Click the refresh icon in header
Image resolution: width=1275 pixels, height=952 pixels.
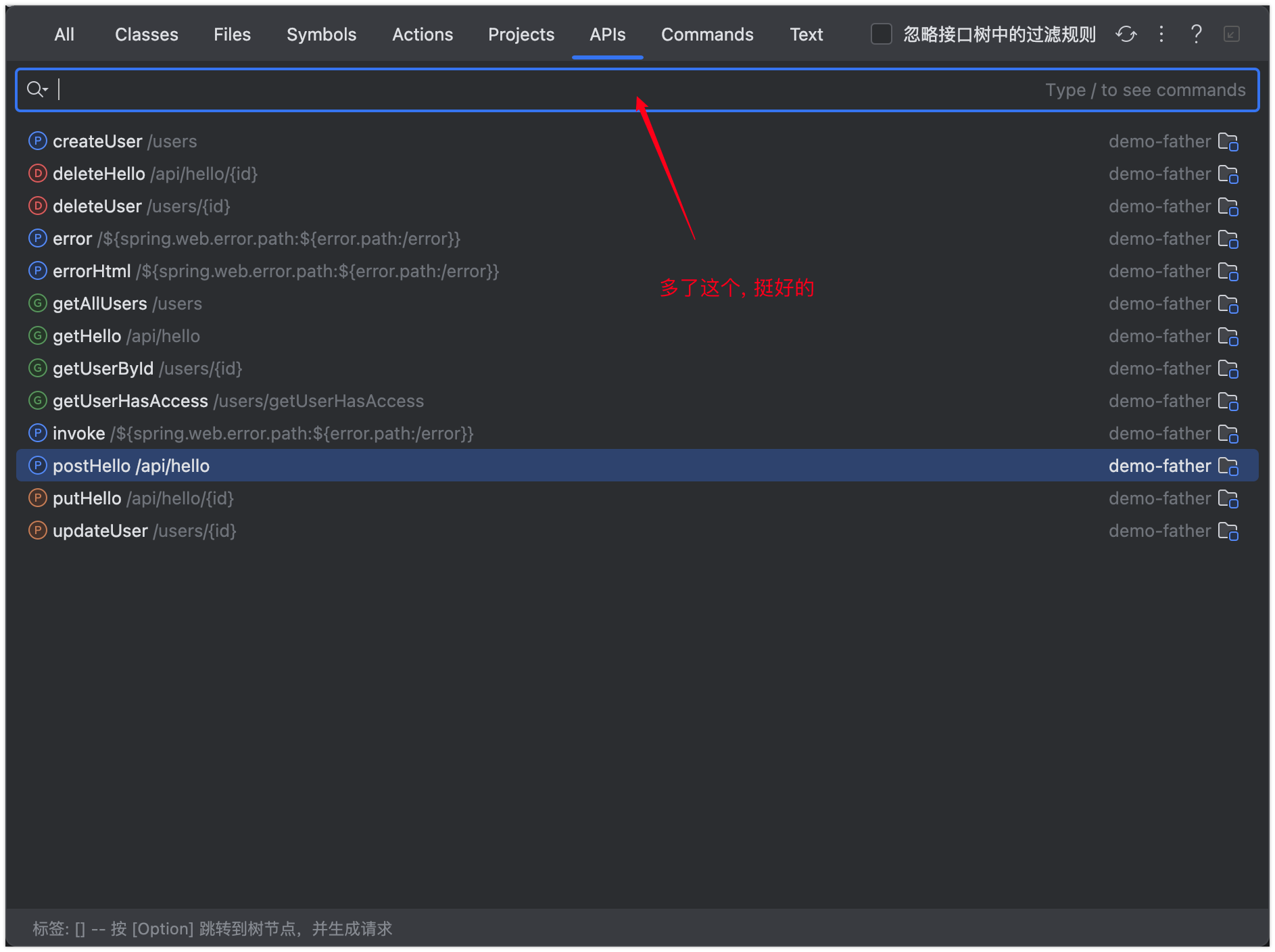[x=1126, y=34]
